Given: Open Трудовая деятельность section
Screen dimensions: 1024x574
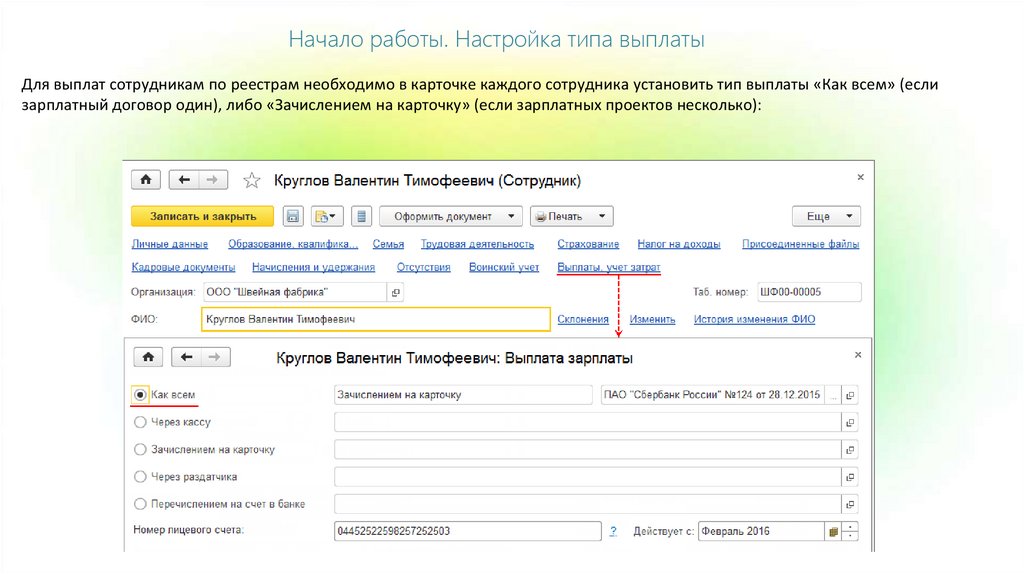Looking at the screenshot, I should point(477,244).
